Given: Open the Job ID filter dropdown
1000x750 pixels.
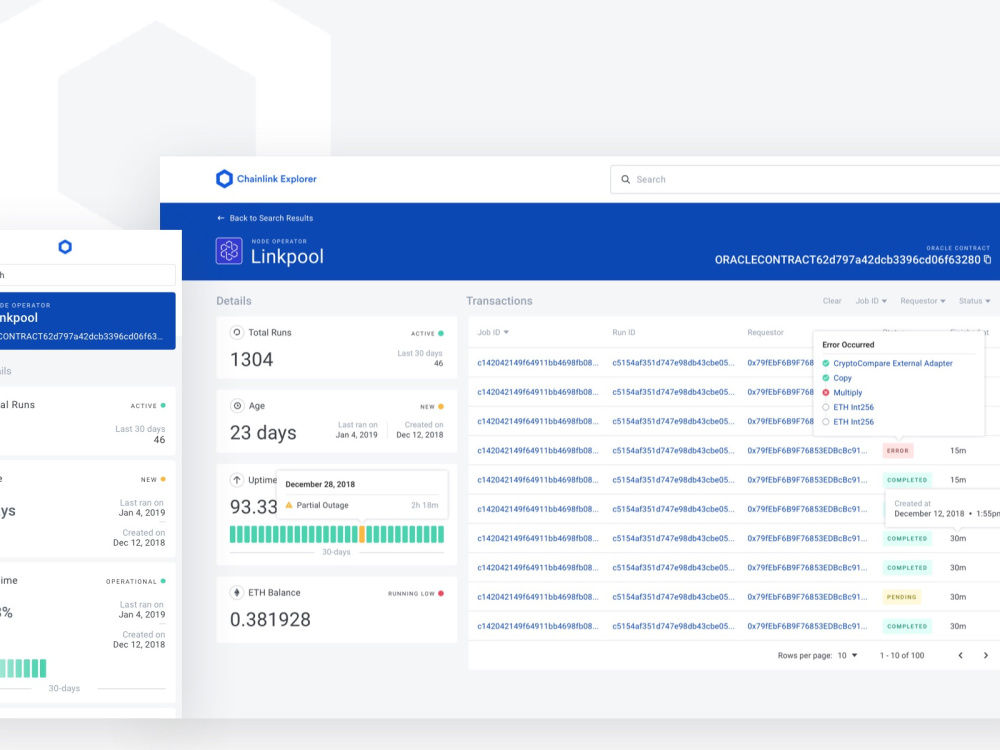Looking at the screenshot, I should pos(871,301).
